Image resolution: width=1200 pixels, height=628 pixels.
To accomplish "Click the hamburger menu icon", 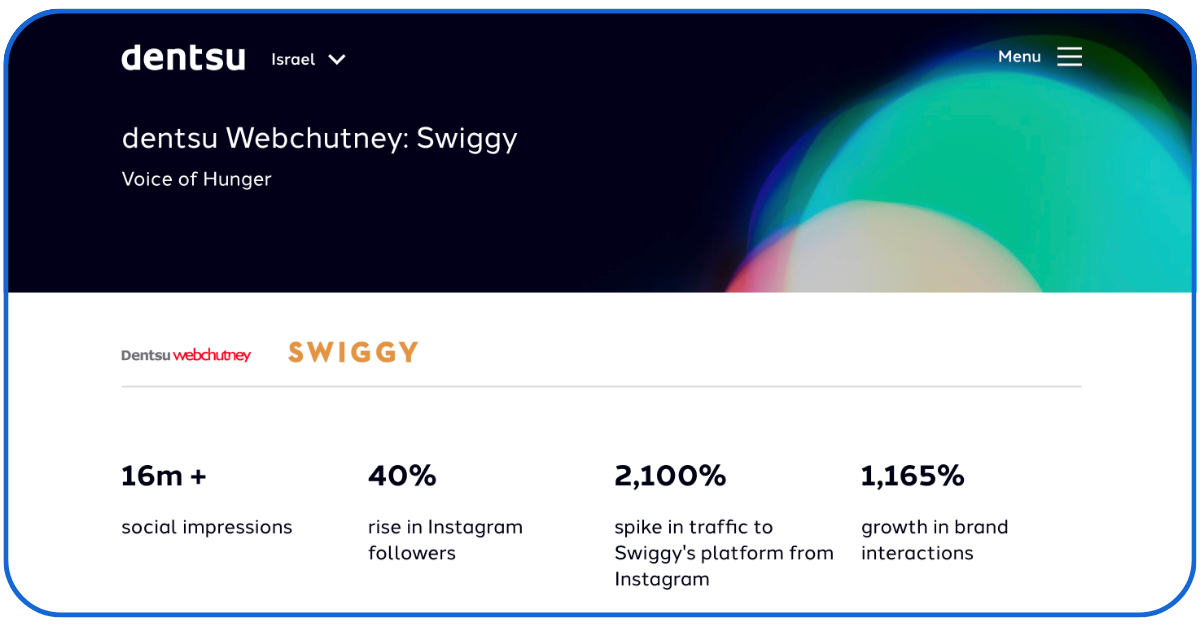I will click(x=1069, y=57).
